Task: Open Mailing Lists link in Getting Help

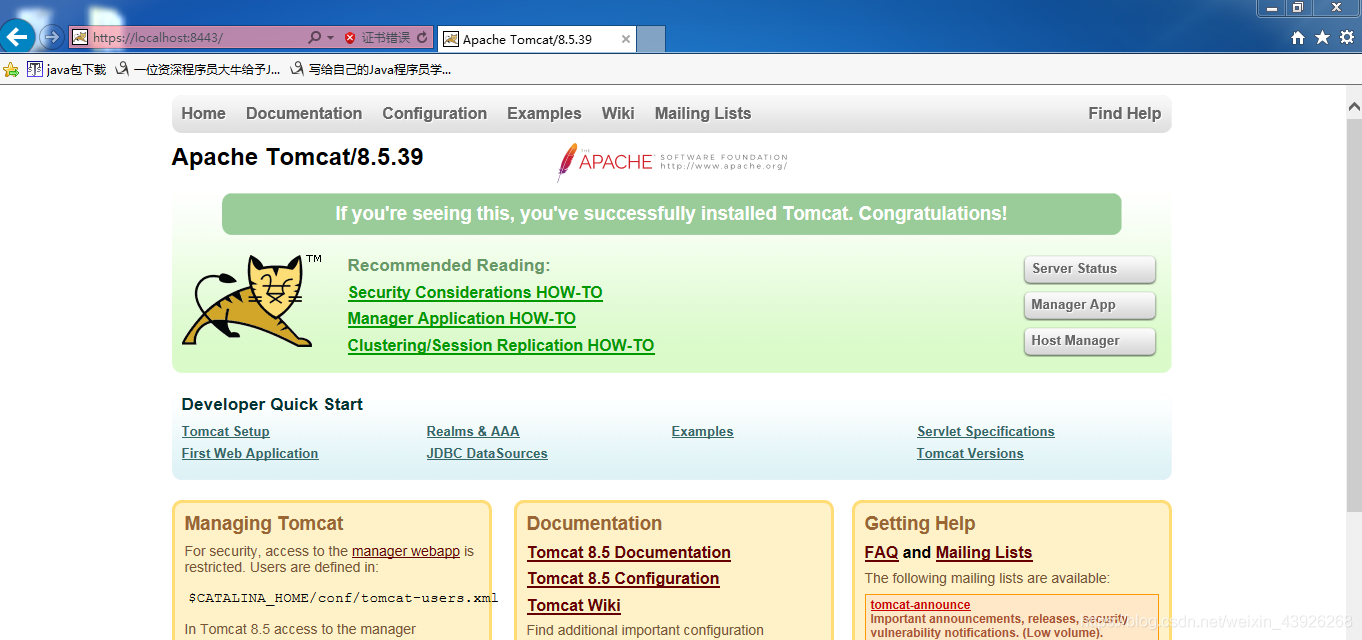Action: (x=984, y=552)
